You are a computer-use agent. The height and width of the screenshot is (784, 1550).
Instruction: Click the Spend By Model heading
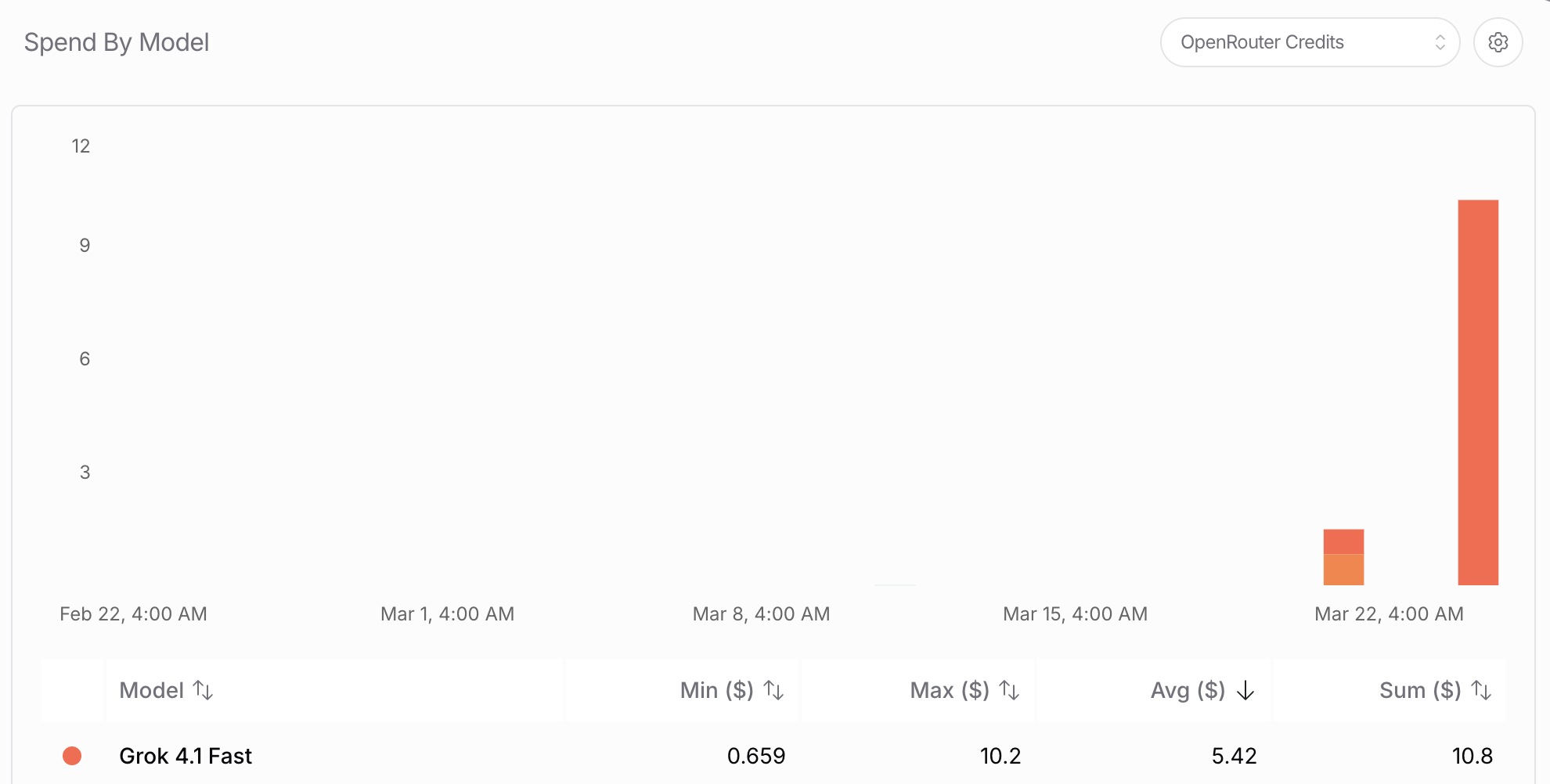(x=117, y=42)
